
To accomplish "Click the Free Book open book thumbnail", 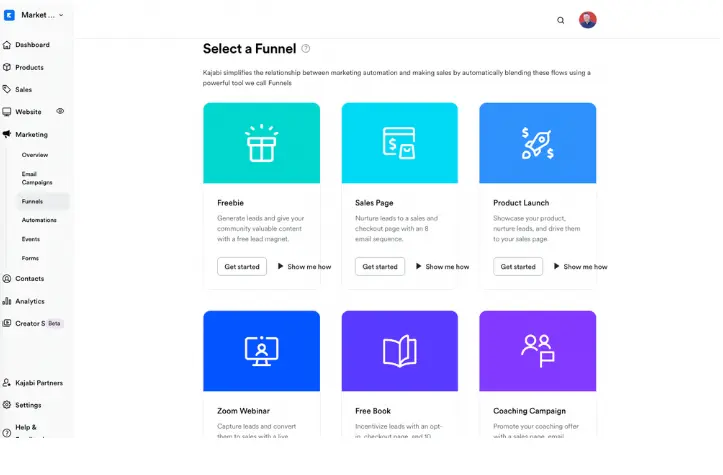I will [x=400, y=351].
